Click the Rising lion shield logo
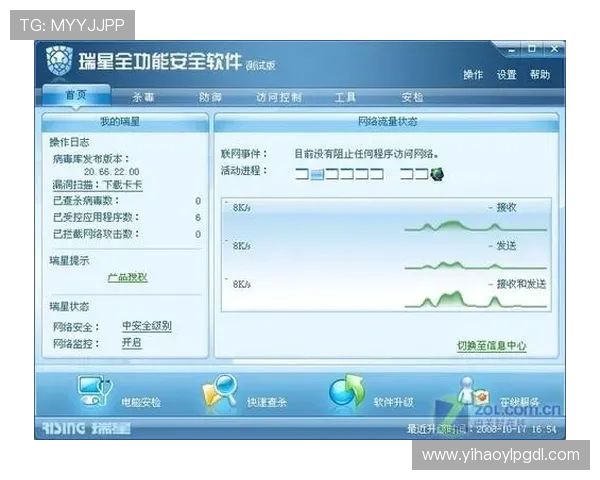Screen dimensions: 600x480 (x=59, y=60)
